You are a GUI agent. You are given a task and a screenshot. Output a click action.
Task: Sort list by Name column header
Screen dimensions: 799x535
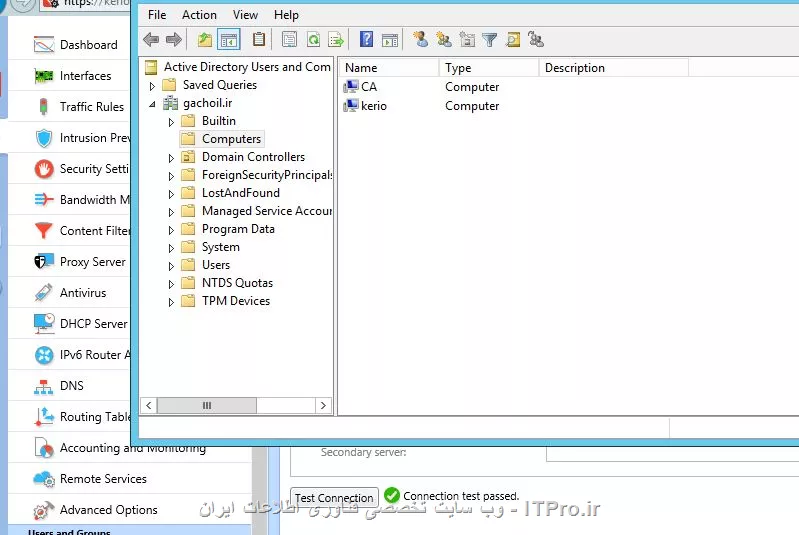388,68
